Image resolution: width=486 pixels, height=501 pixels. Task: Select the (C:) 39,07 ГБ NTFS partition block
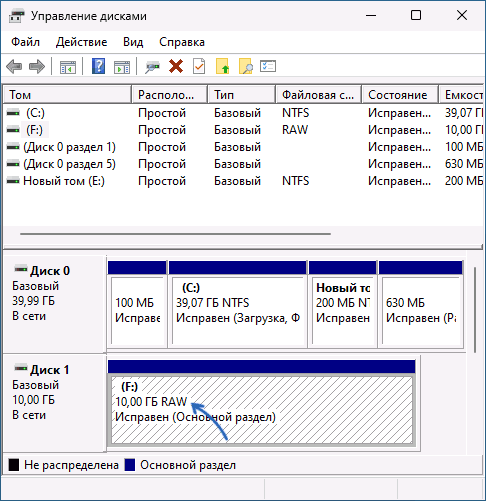[x=238, y=304]
